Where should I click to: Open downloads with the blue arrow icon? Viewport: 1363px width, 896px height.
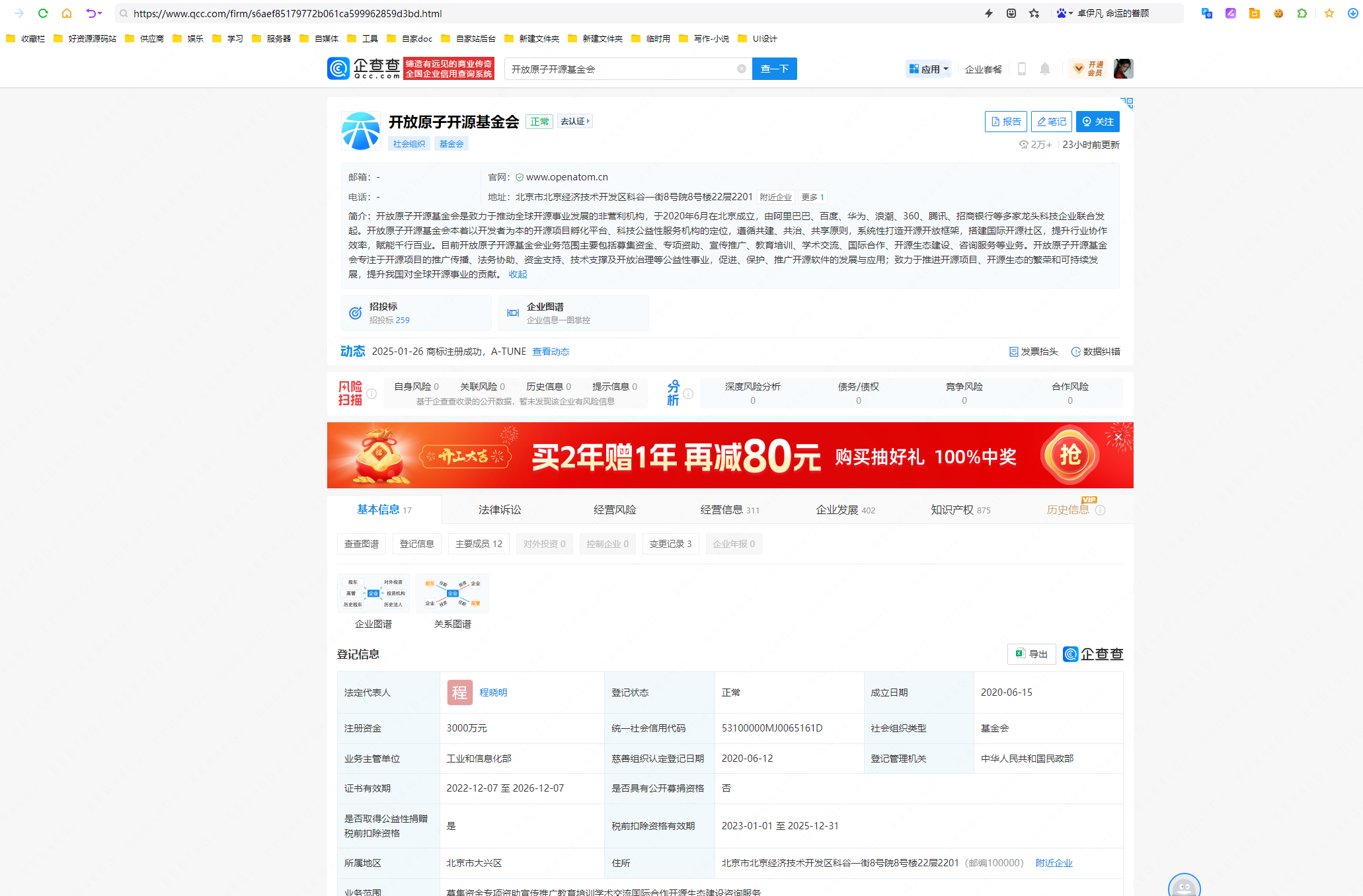pyautogui.click(x=1353, y=13)
